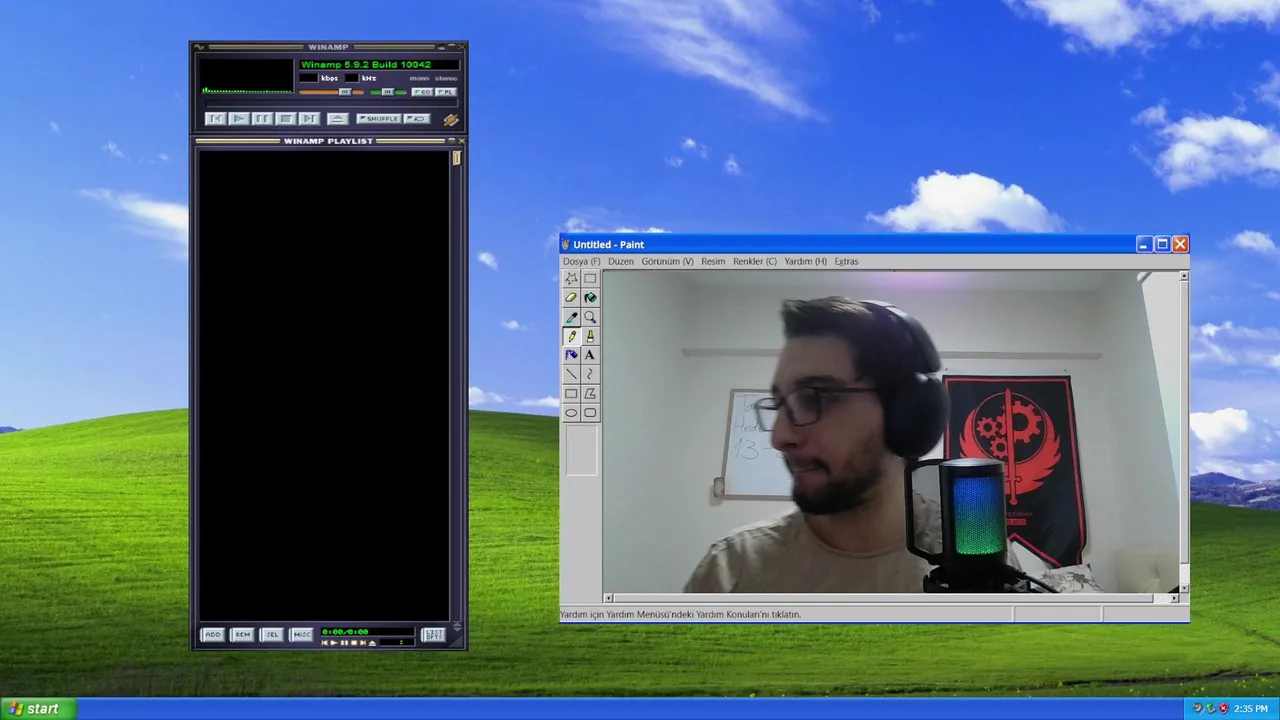The height and width of the screenshot is (720, 1280).
Task: Open the Extras menu in Paint
Action: pos(846,261)
